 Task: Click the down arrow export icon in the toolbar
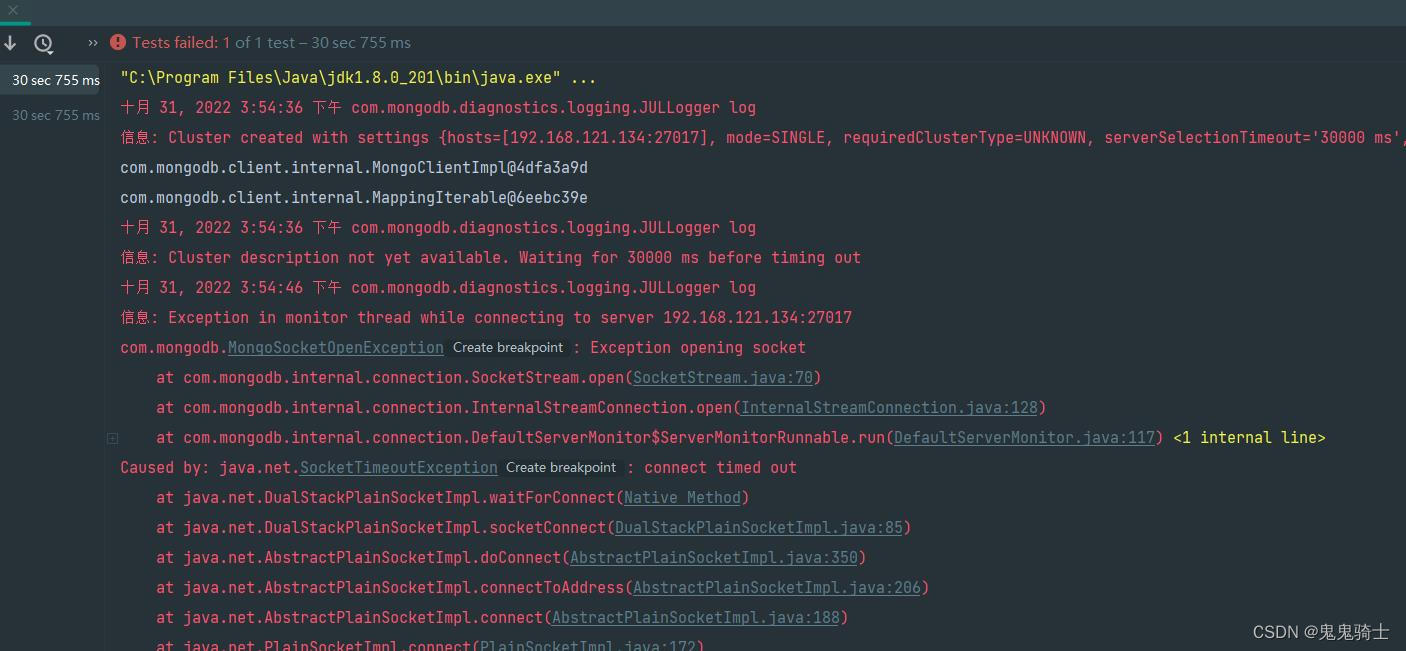(11, 43)
